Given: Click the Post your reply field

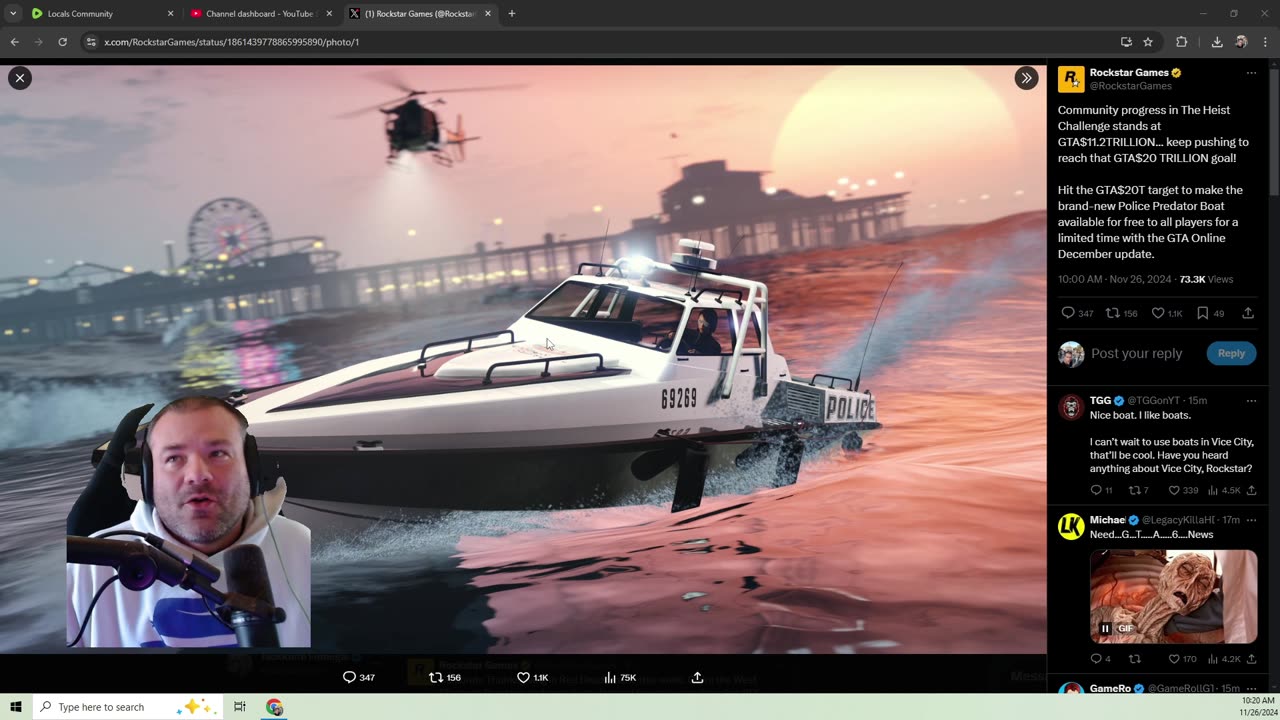Looking at the screenshot, I should coord(1136,353).
